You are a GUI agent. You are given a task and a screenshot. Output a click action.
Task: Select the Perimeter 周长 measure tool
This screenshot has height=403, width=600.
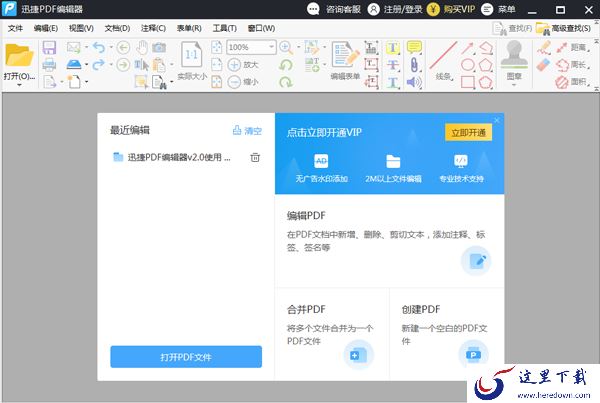(x=571, y=65)
